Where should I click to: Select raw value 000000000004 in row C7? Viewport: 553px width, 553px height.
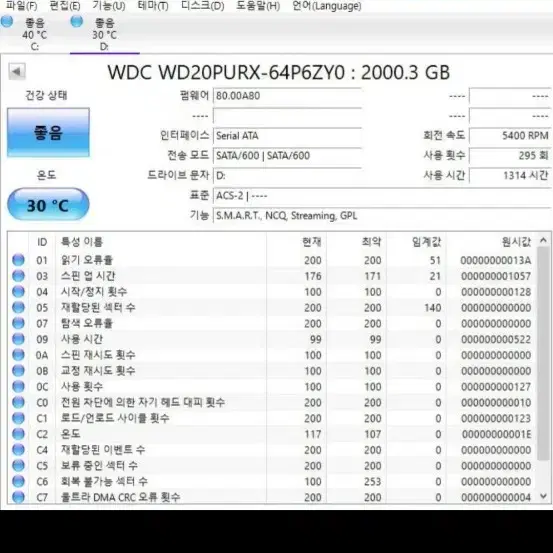coord(496,497)
